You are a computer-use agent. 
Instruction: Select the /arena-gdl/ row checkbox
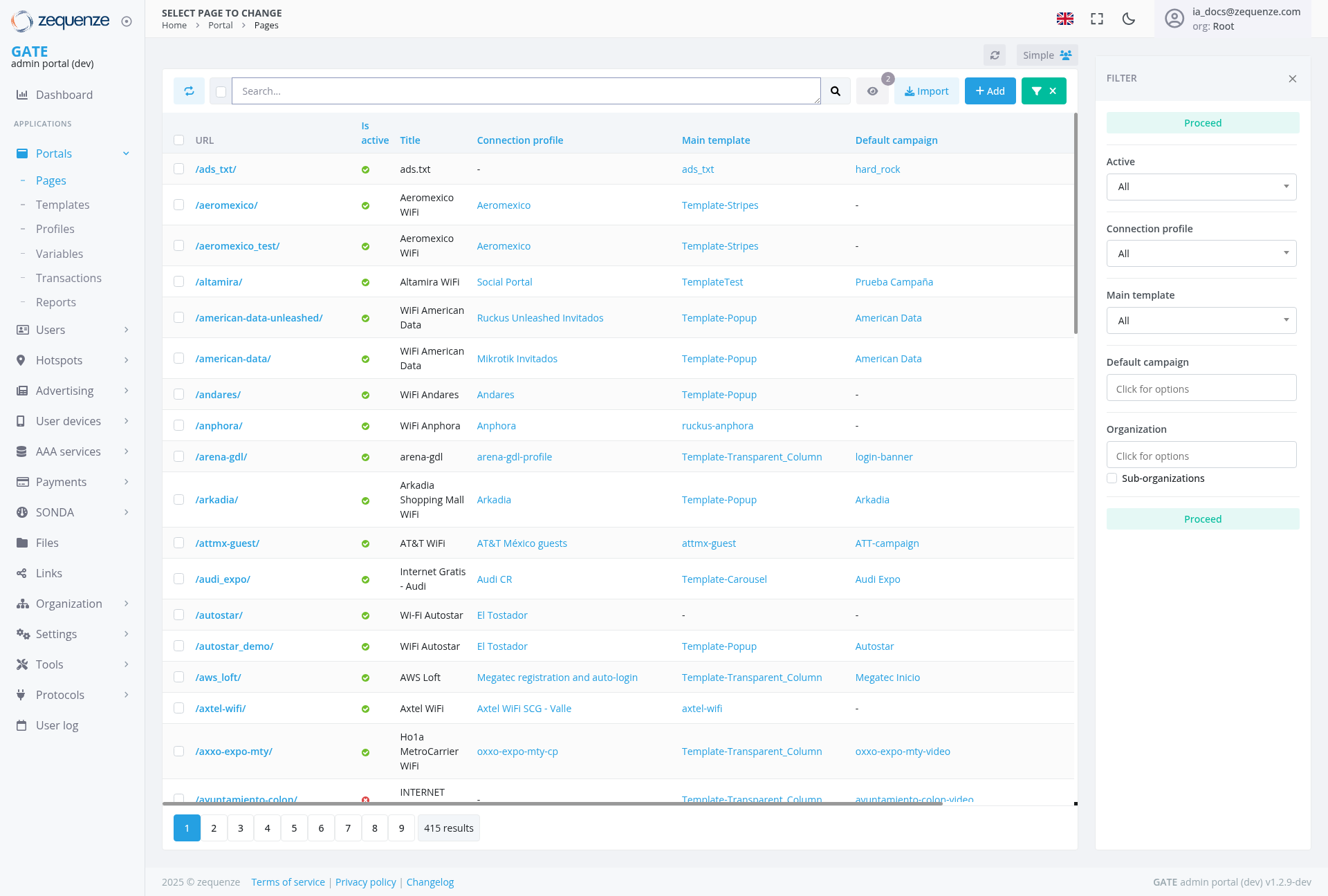pos(179,456)
